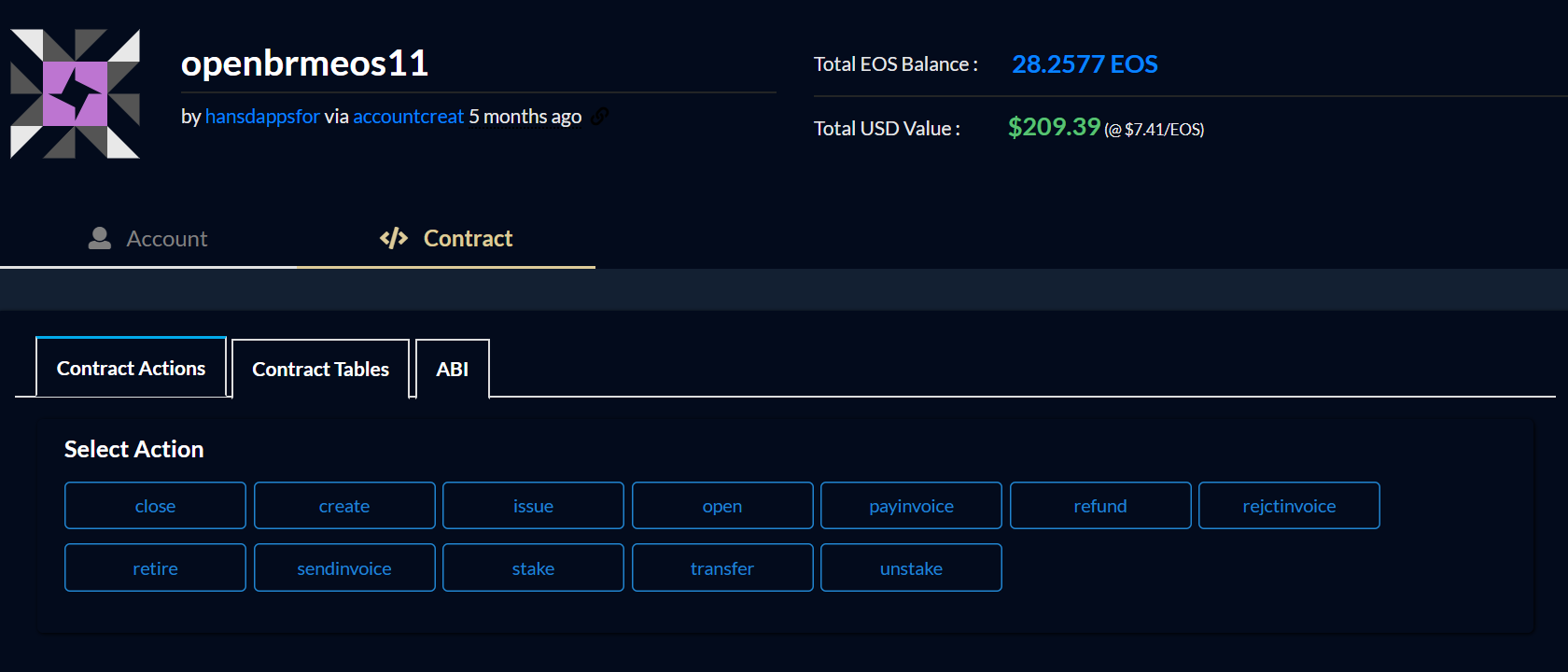
Task: Switch to the Contract Tables tab
Action: click(x=320, y=370)
